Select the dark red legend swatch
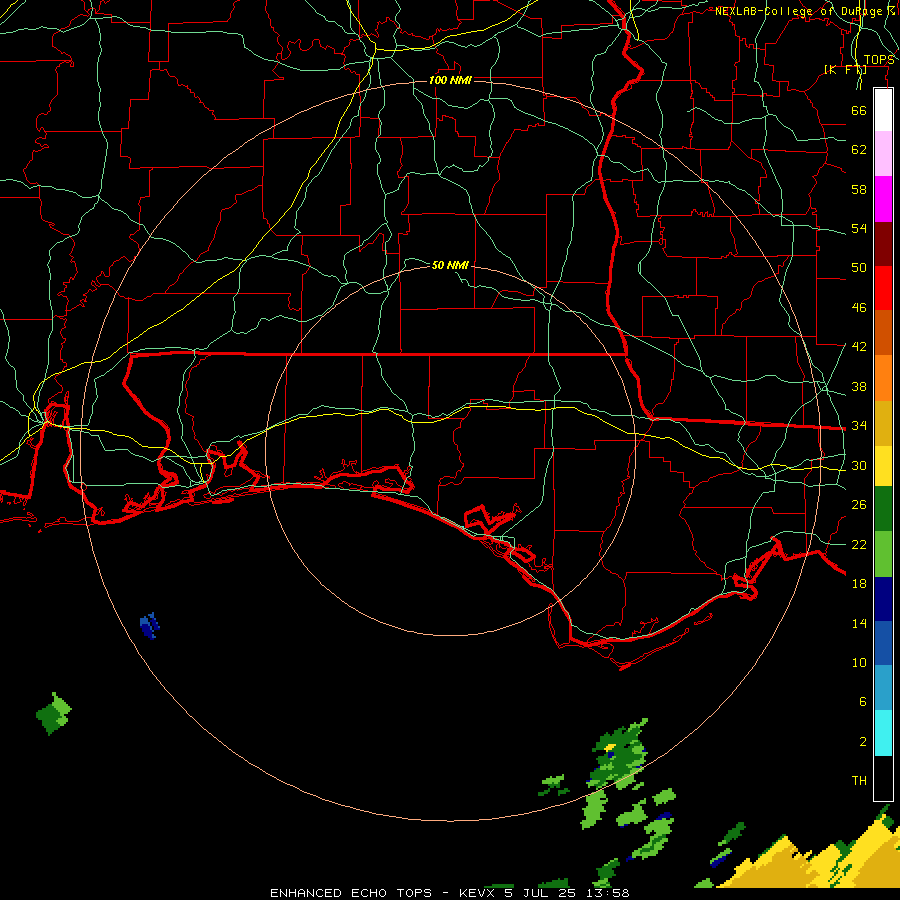 coord(883,244)
